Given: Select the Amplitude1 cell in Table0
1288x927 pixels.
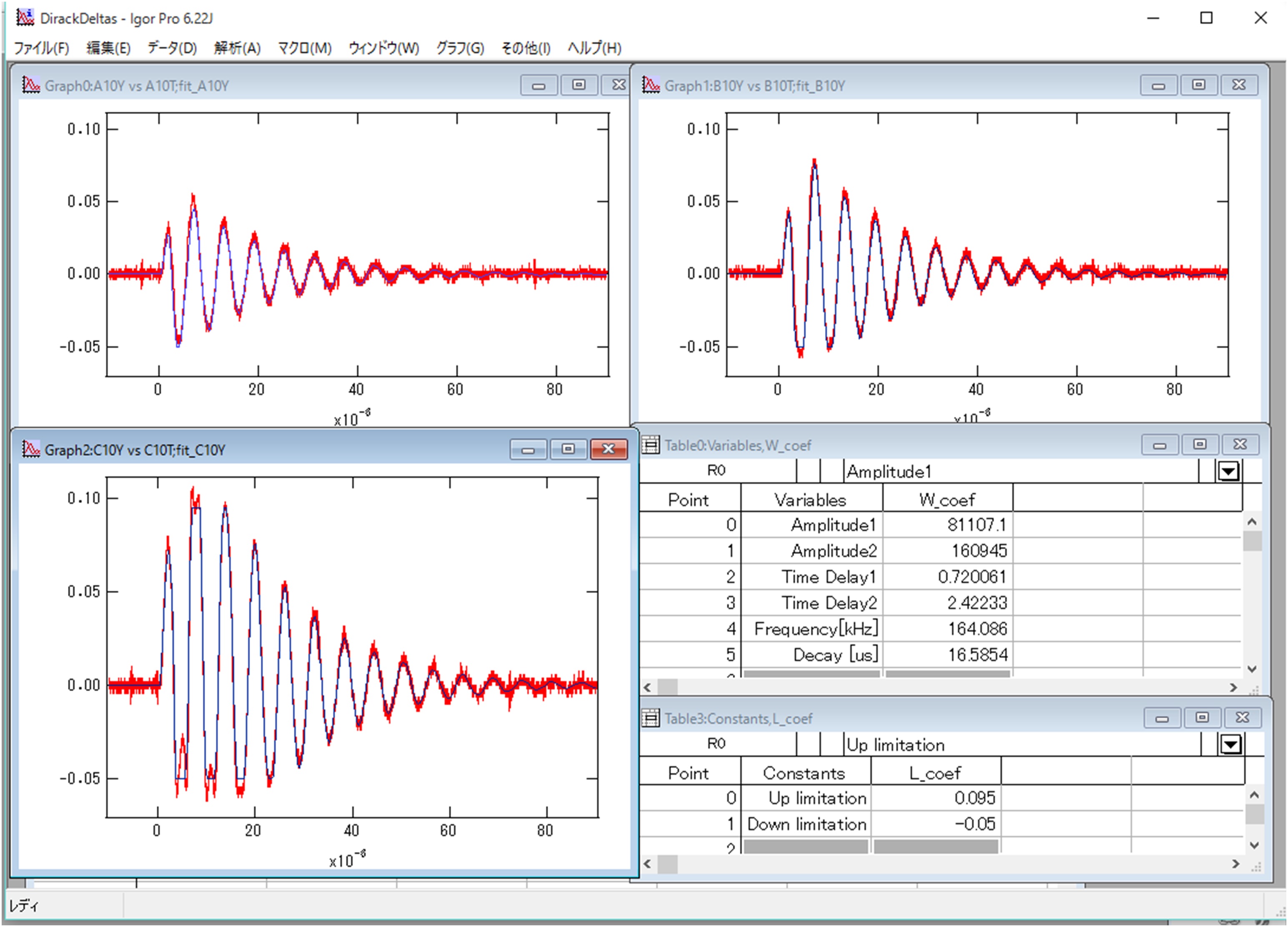Looking at the screenshot, I should pyautogui.click(x=812, y=524).
